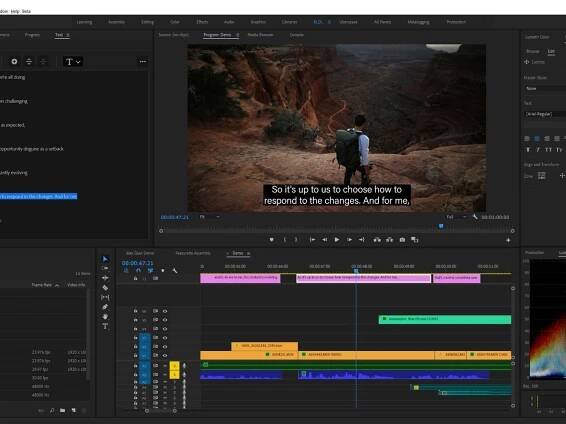This screenshot has width=566, height=424.
Task: Toggle lock on the topmost video track
Action: [135, 311]
